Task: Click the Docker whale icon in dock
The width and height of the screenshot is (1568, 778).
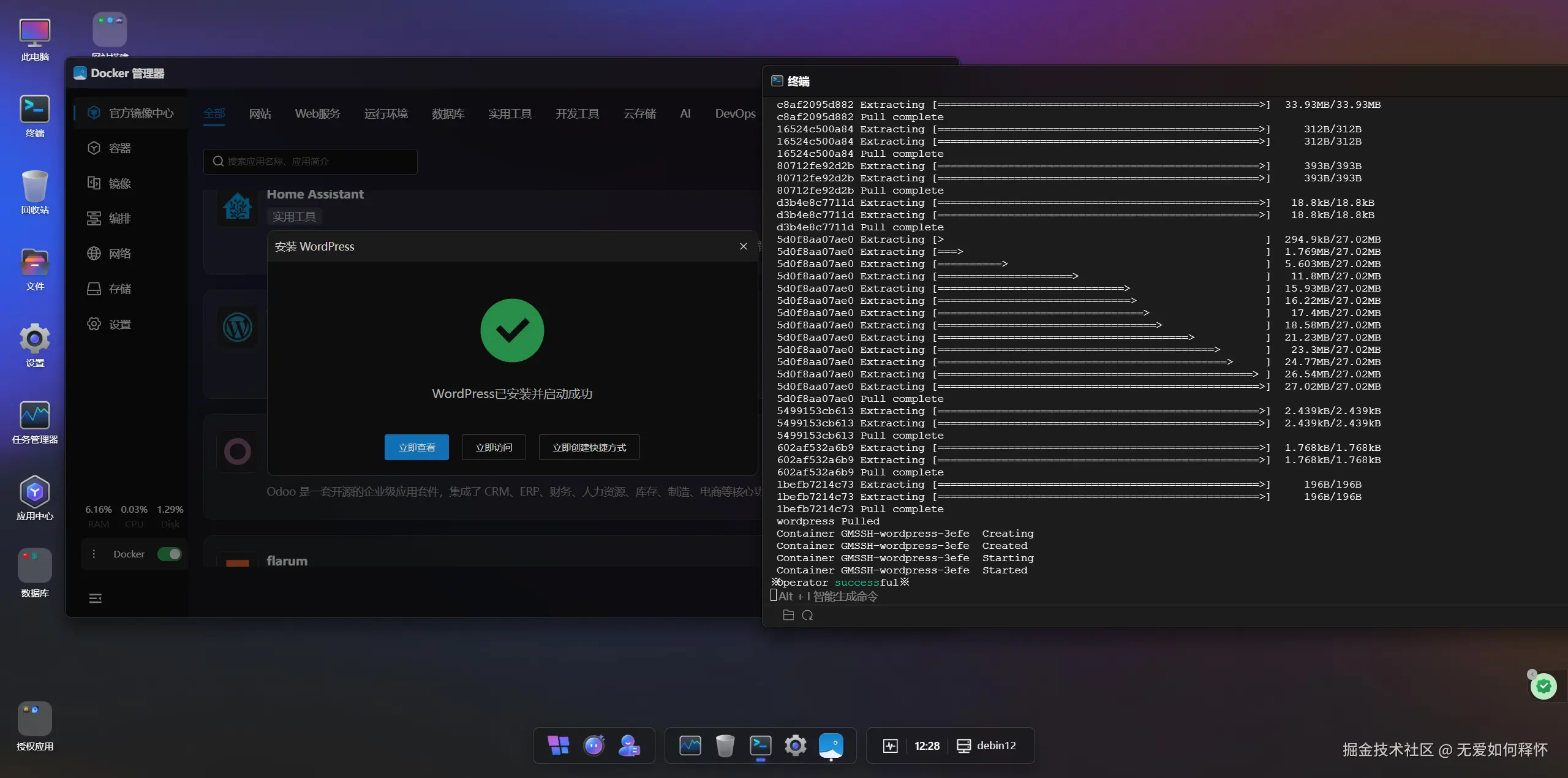Action: (x=831, y=746)
